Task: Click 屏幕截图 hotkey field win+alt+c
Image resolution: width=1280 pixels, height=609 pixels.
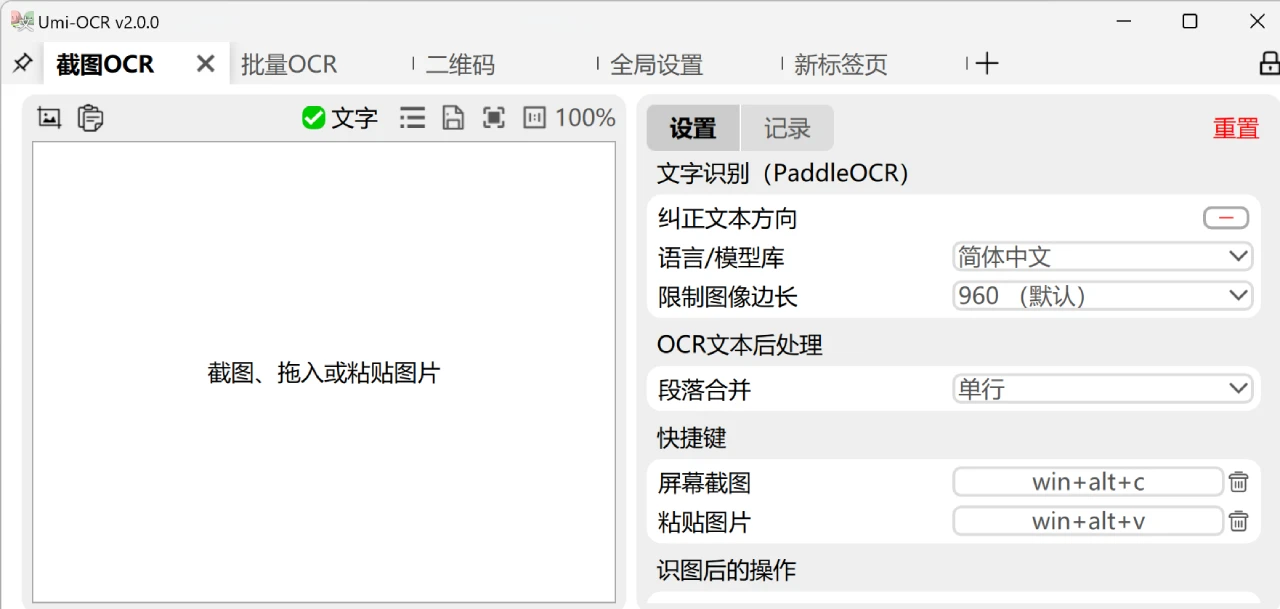Action: click(1088, 482)
